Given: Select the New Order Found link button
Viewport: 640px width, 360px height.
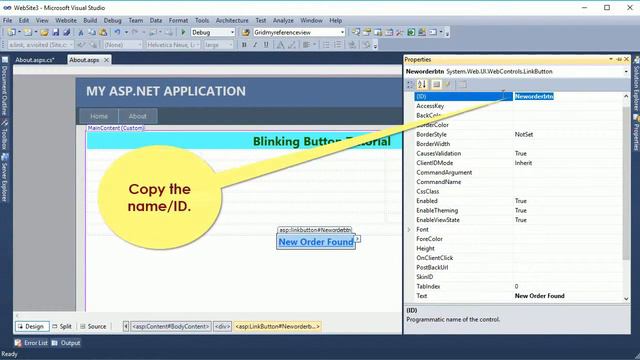Looking at the screenshot, I should [316, 242].
